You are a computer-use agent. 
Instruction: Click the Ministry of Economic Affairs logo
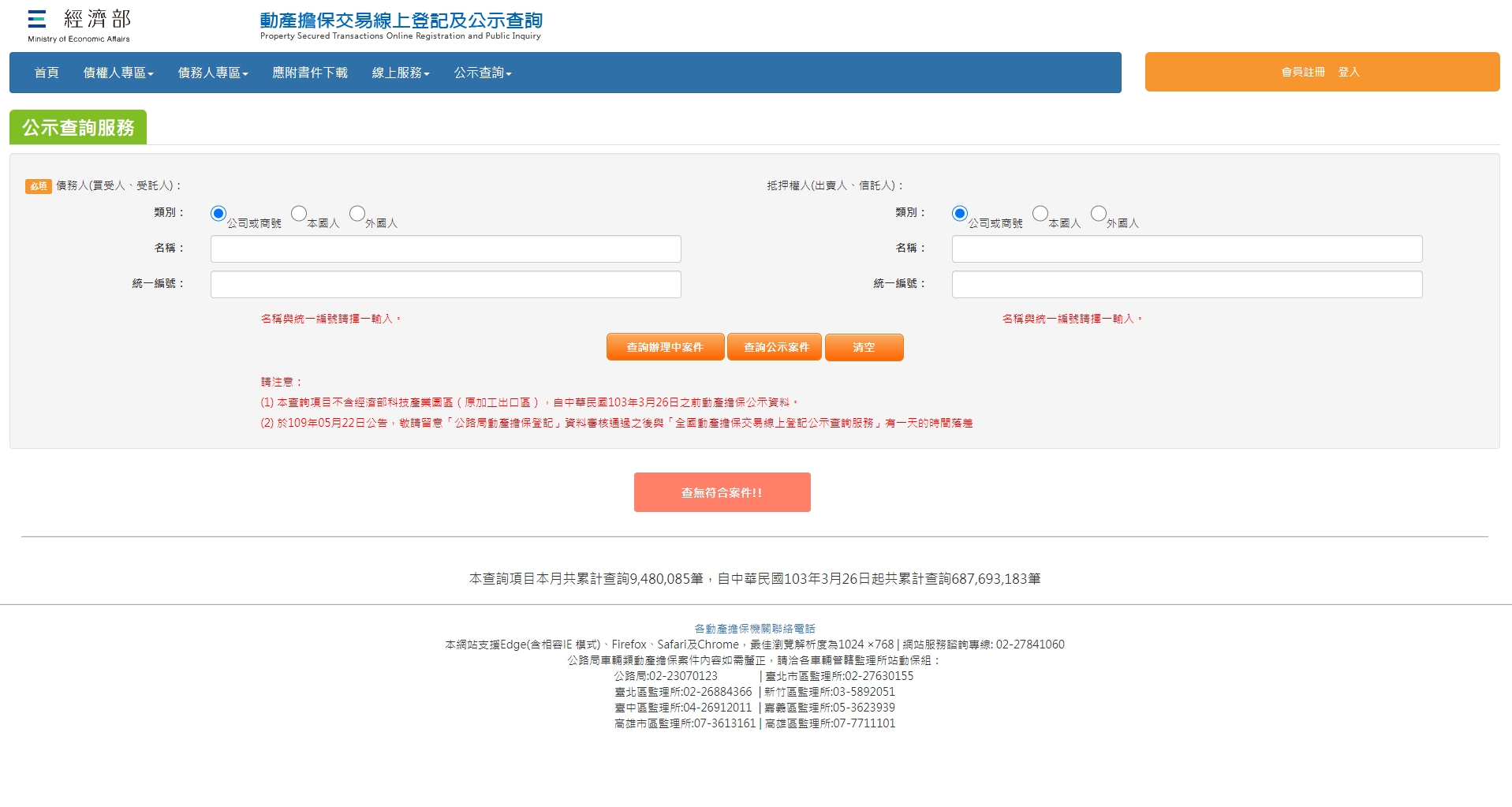[x=79, y=25]
